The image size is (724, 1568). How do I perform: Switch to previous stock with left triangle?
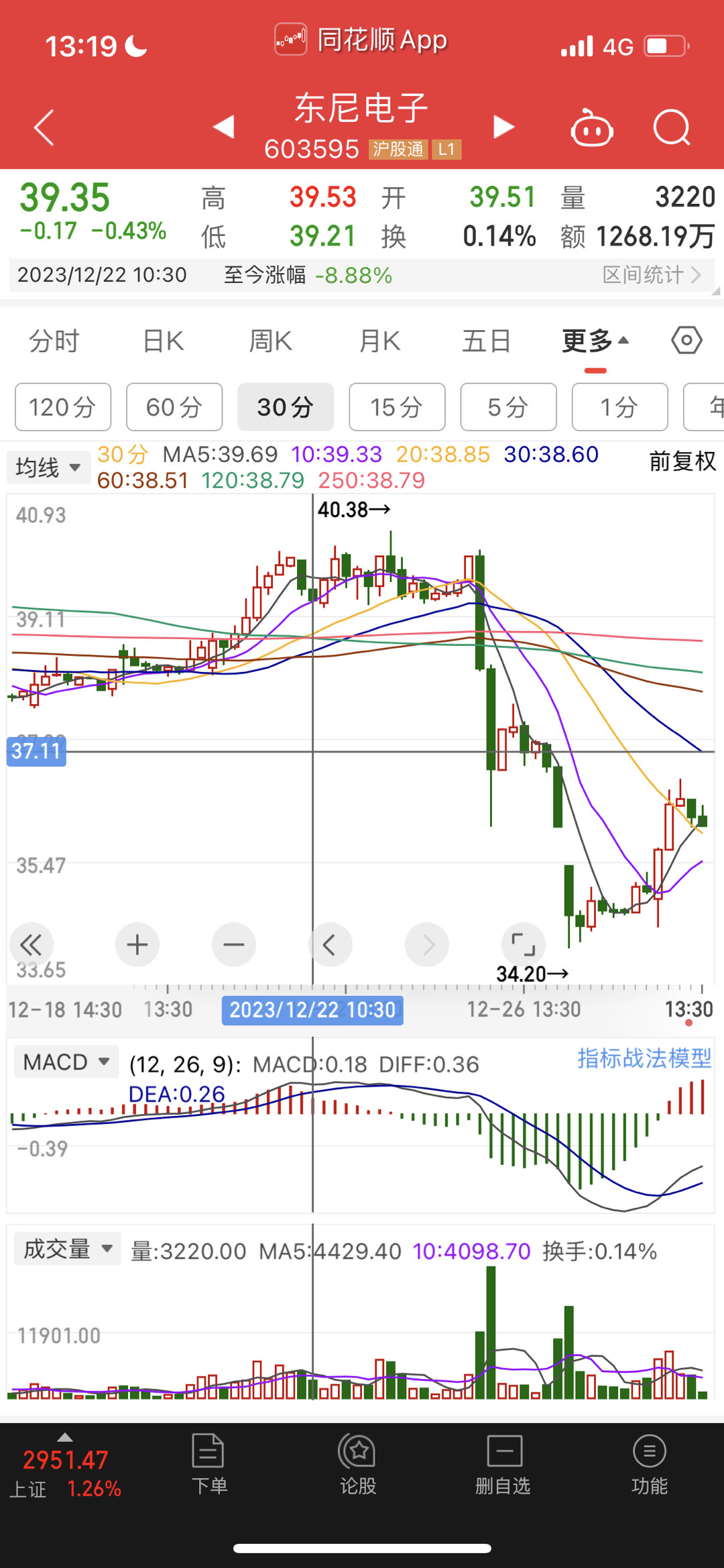click(x=224, y=127)
